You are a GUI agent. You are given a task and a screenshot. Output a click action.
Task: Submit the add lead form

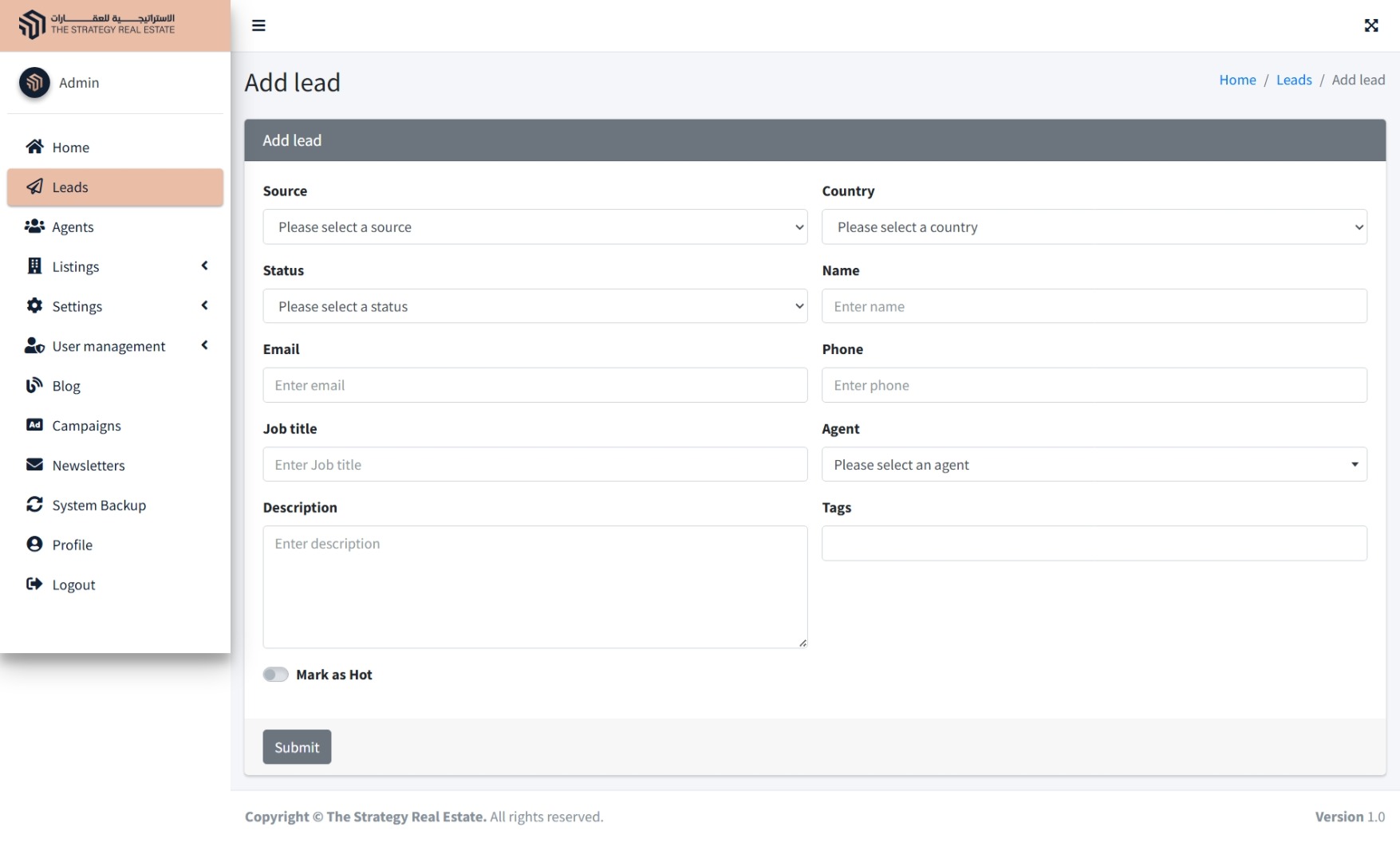click(297, 747)
